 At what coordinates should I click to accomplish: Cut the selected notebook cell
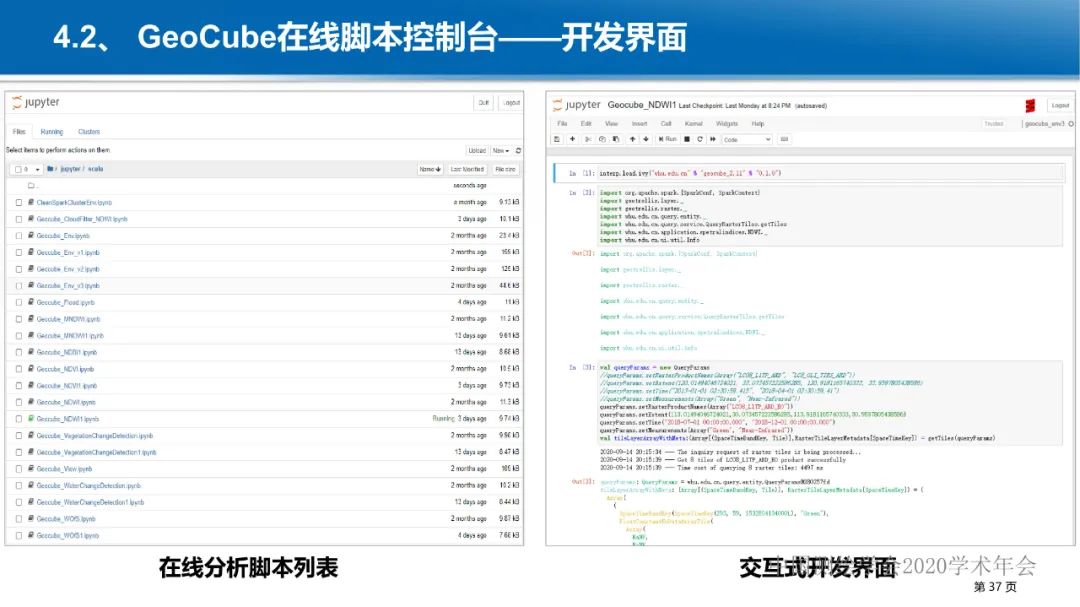(x=588, y=139)
